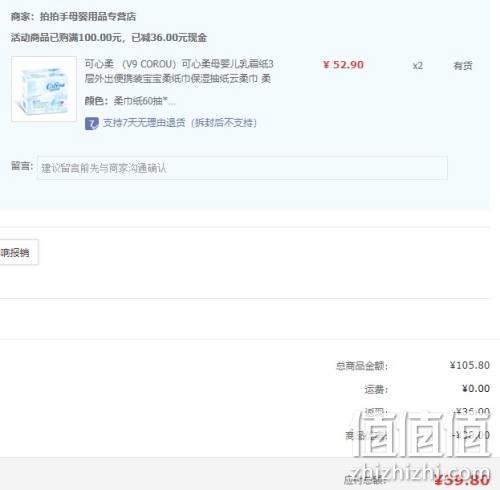Click the red payable total ¥59.80
This screenshot has height=490, width=500.
tap(462, 480)
